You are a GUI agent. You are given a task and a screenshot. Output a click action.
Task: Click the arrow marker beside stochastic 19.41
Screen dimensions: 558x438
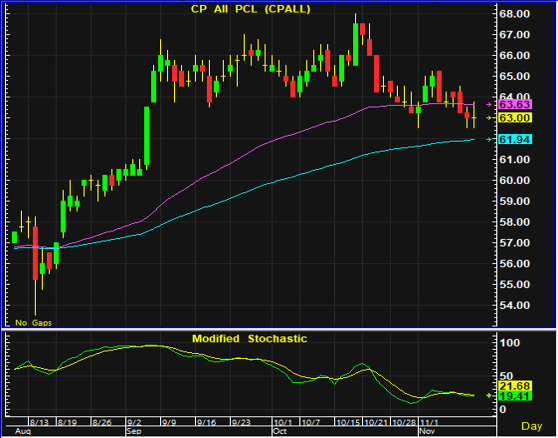489,395
